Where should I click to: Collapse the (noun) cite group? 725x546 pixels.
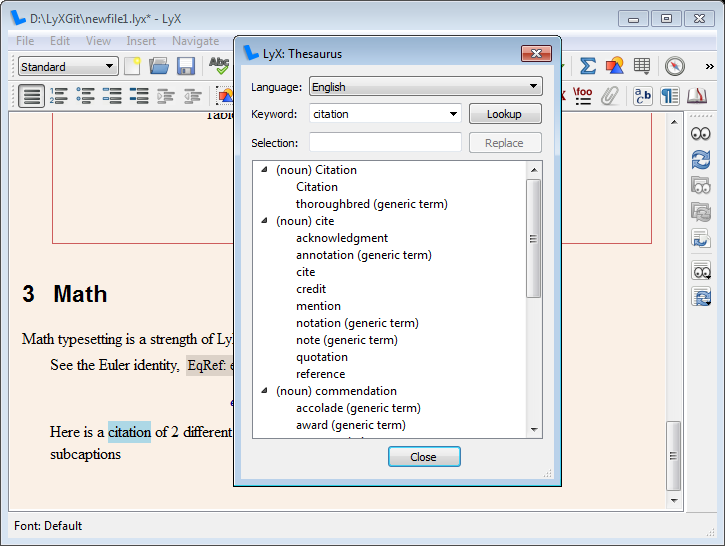click(264, 221)
